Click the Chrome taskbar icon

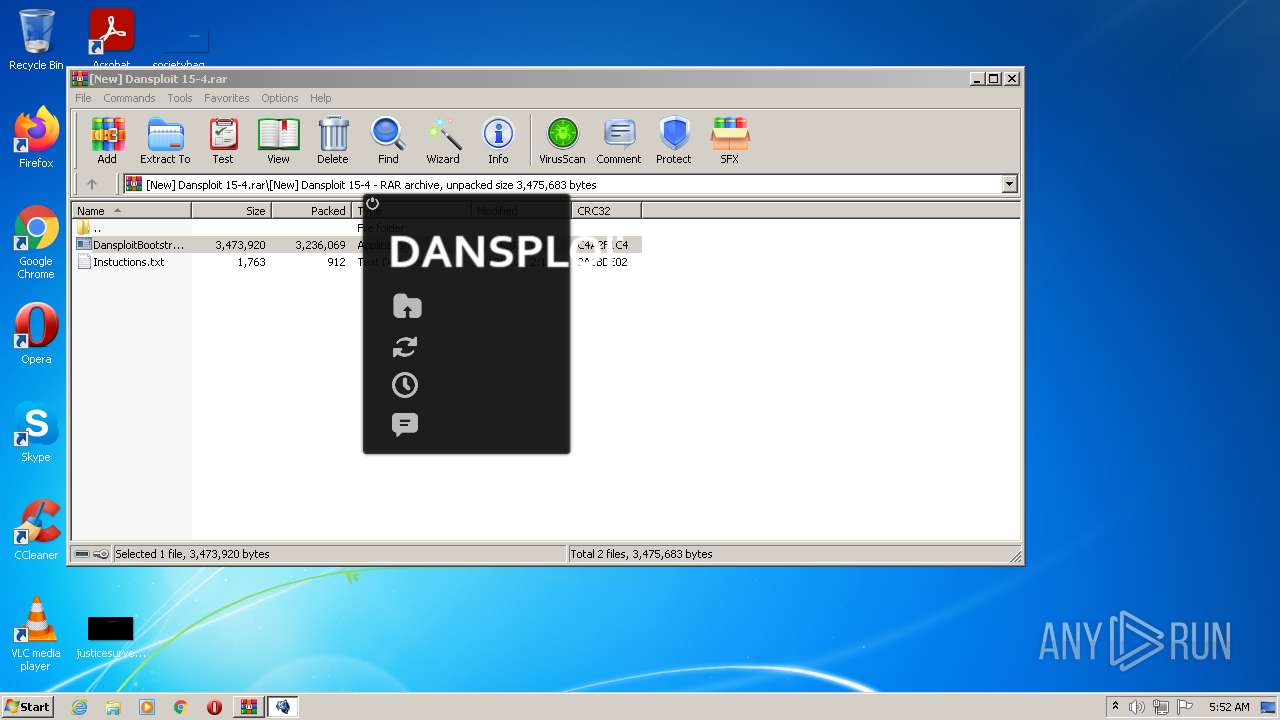181,707
